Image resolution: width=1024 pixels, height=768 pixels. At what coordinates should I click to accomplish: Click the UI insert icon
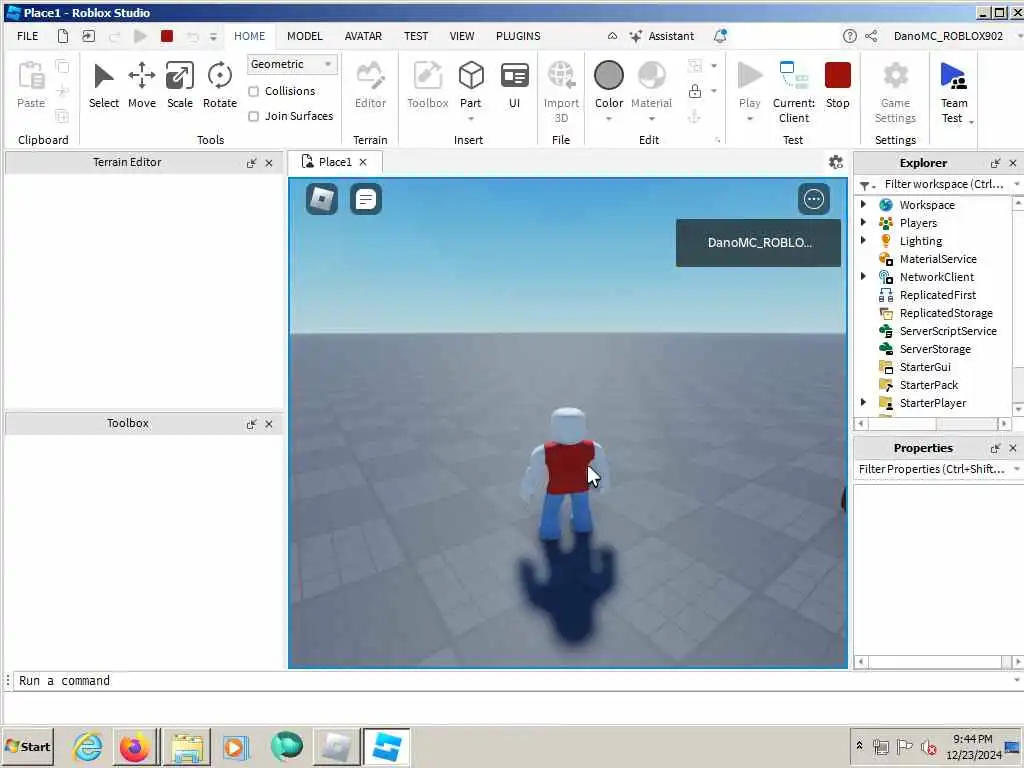tap(515, 76)
